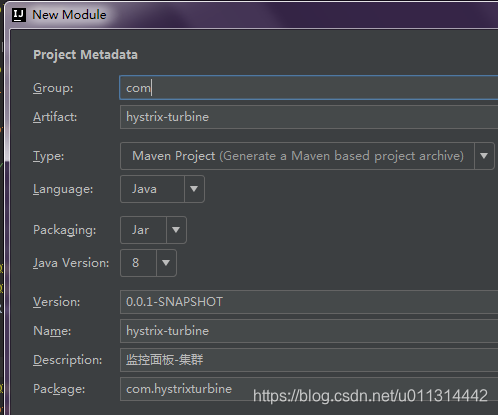Focus the Group input field
The width and height of the screenshot is (498, 415).
[x=309, y=88]
